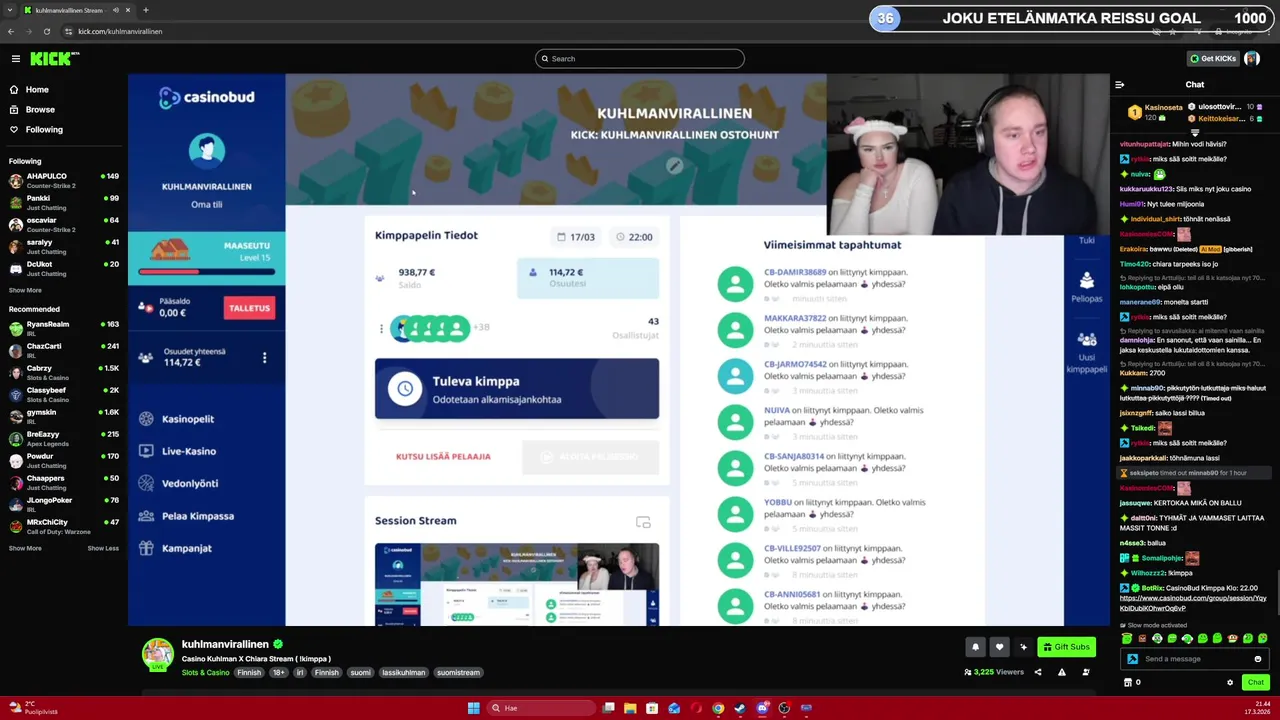The width and height of the screenshot is (1280, 720).
Task: Open Osuudet yhteensä three-dot menu
Action: tap(264, 358)
